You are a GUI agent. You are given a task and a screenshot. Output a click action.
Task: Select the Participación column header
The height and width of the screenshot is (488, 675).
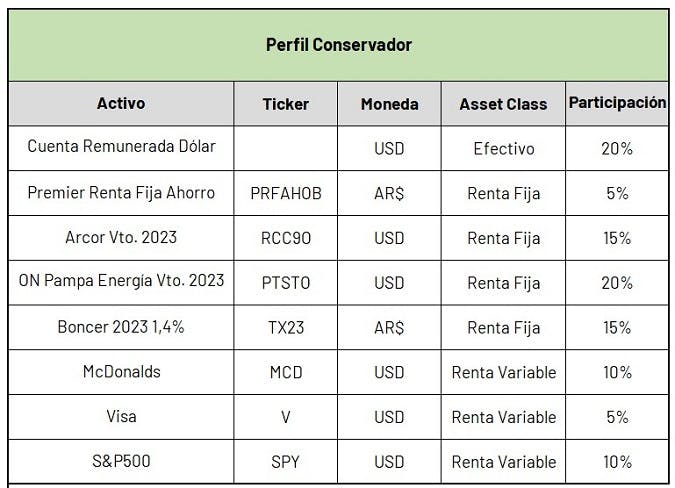(617, 104)
